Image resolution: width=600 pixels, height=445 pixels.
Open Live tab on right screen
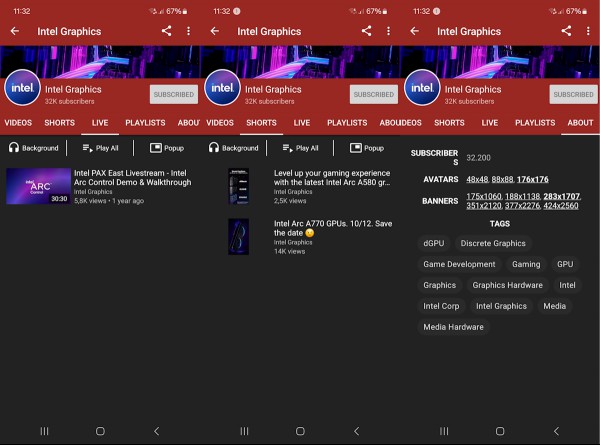[490, 123]
